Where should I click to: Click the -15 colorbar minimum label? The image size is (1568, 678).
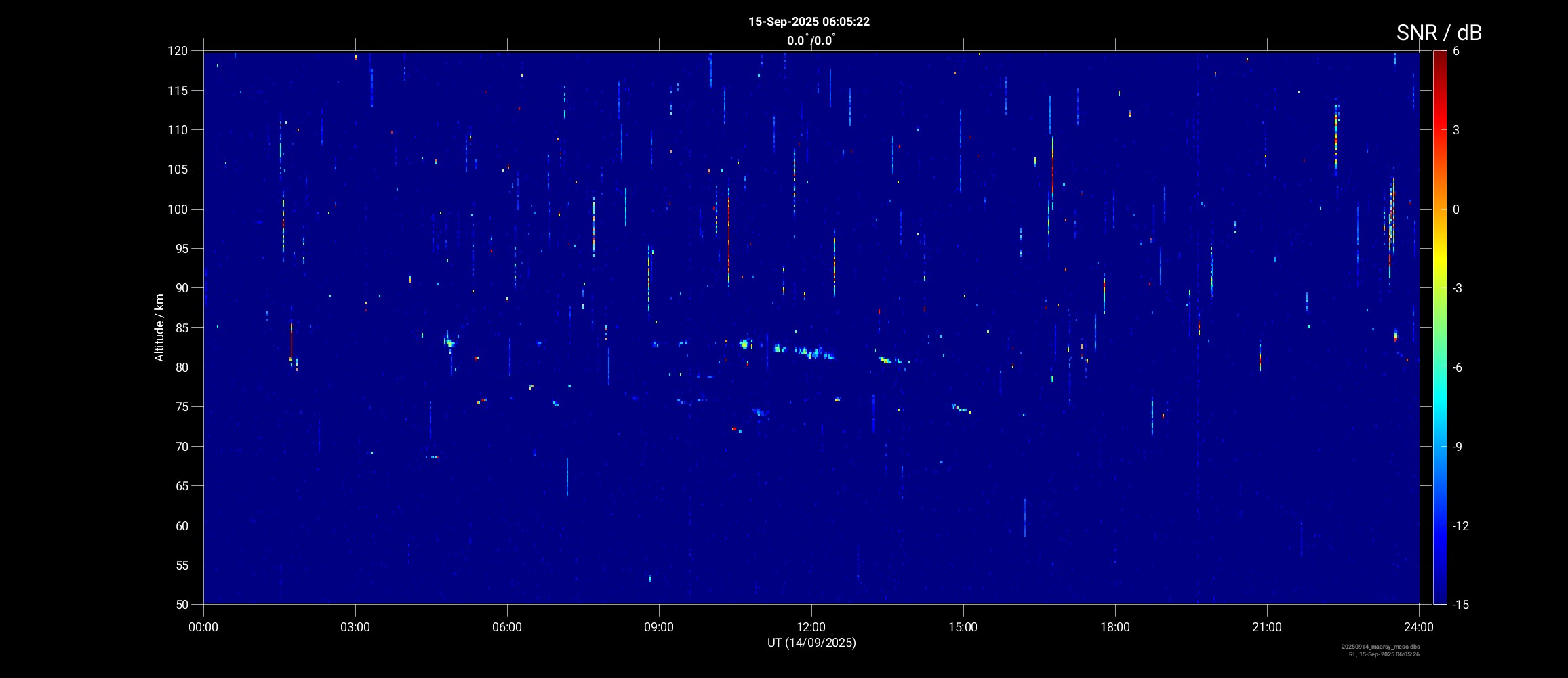[1461, 605]
